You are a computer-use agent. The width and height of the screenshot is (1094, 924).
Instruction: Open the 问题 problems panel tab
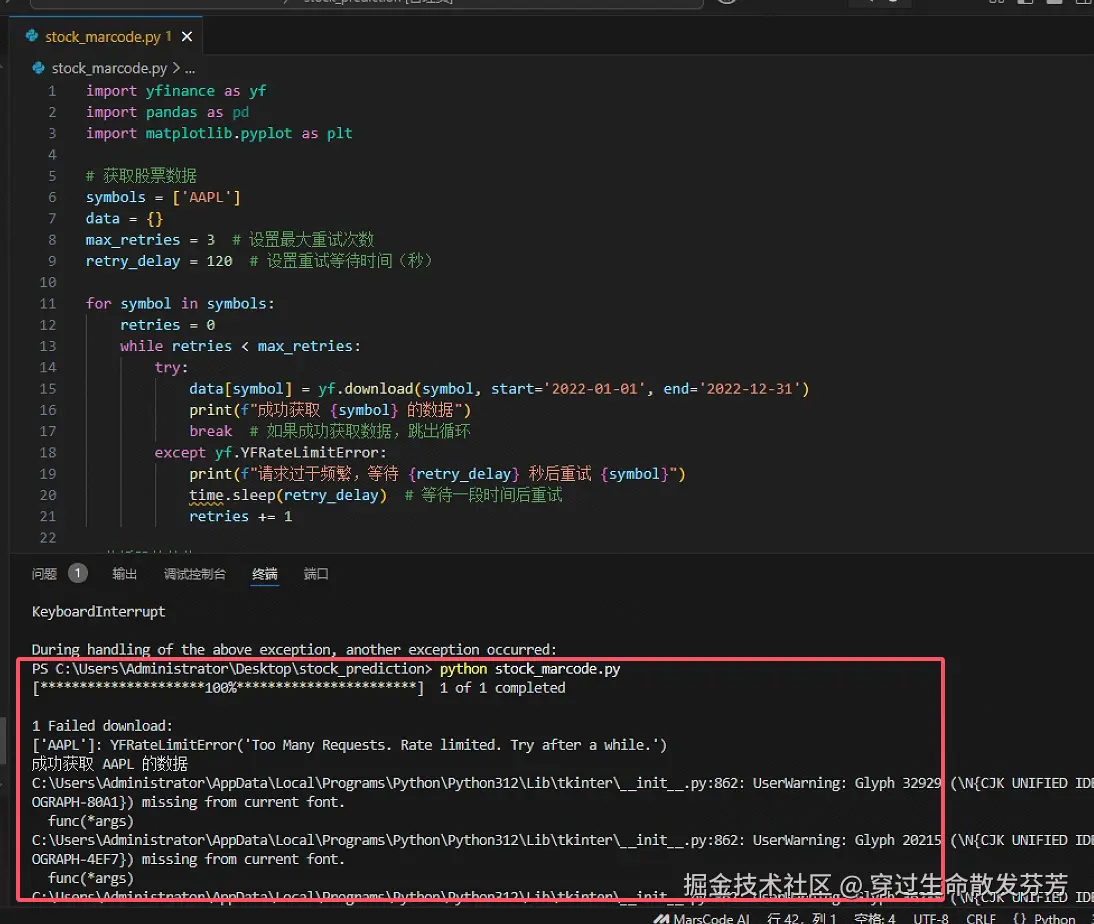point(44,574)
